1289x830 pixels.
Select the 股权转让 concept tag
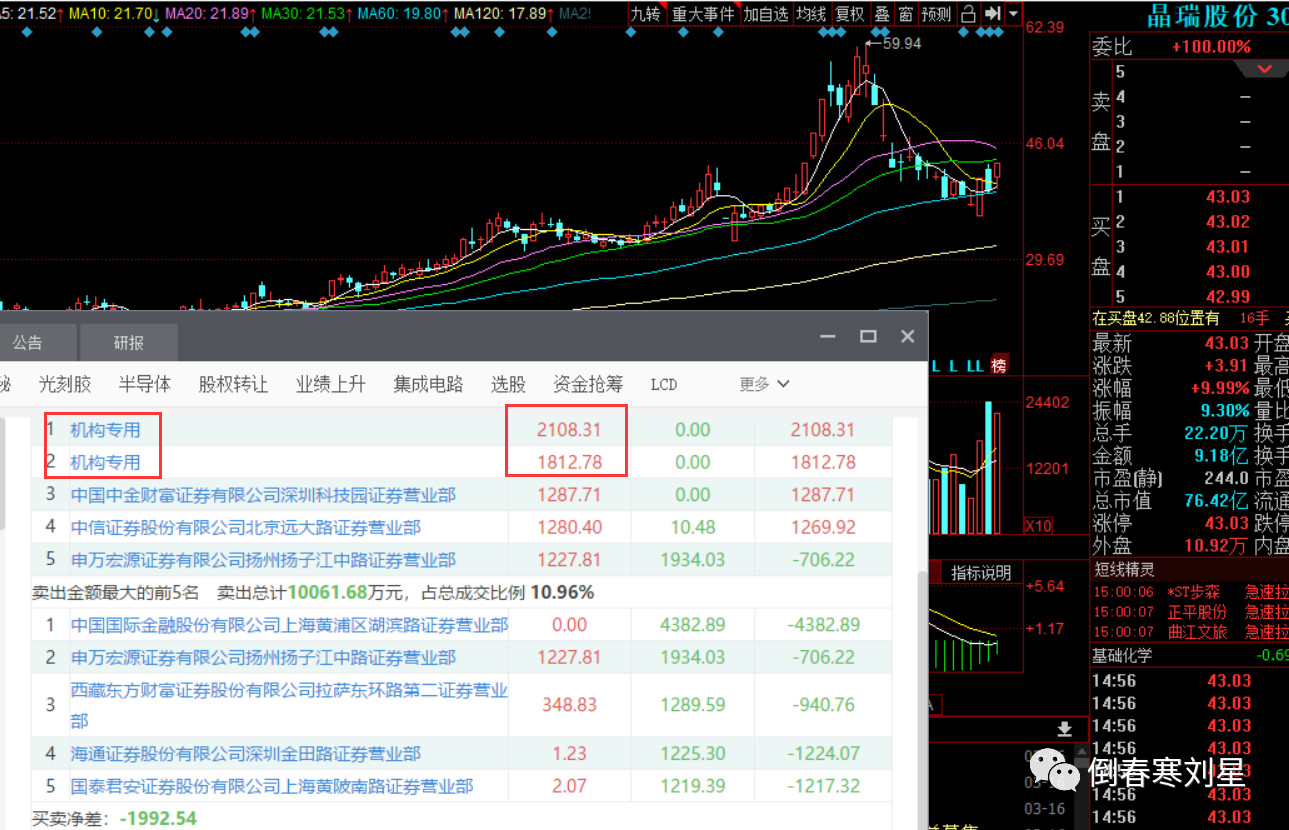coord(233,384)
